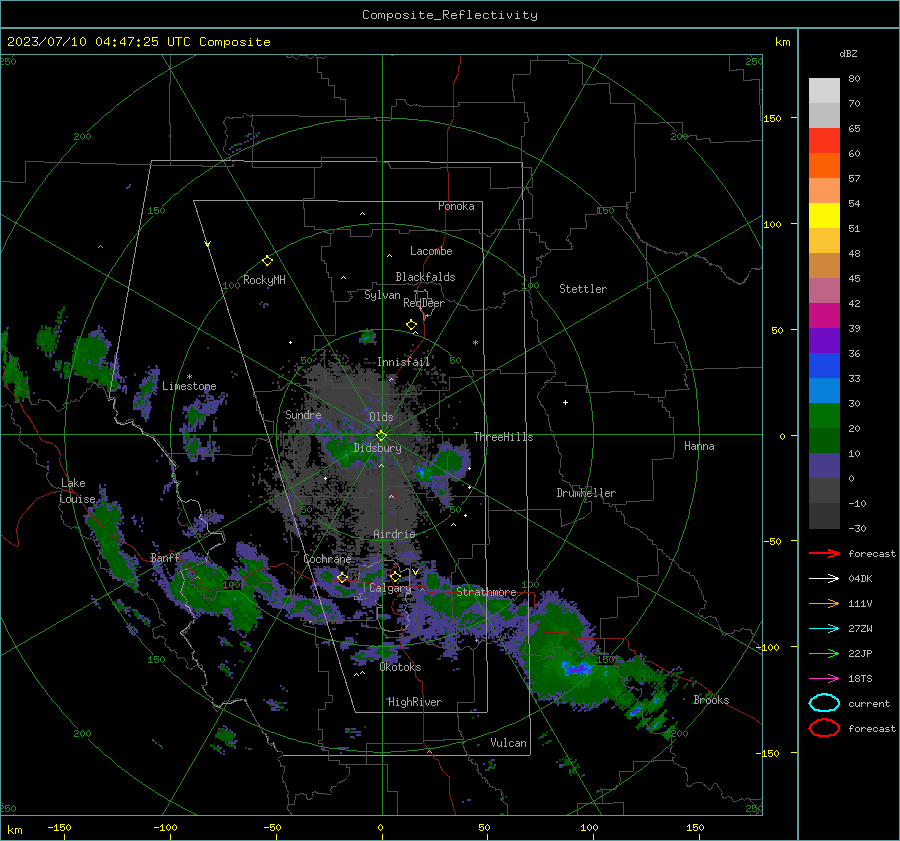Viewport: 900px width, 841px height.
Task: Click the Strathmore label
Action: click(x=486, y=592)
